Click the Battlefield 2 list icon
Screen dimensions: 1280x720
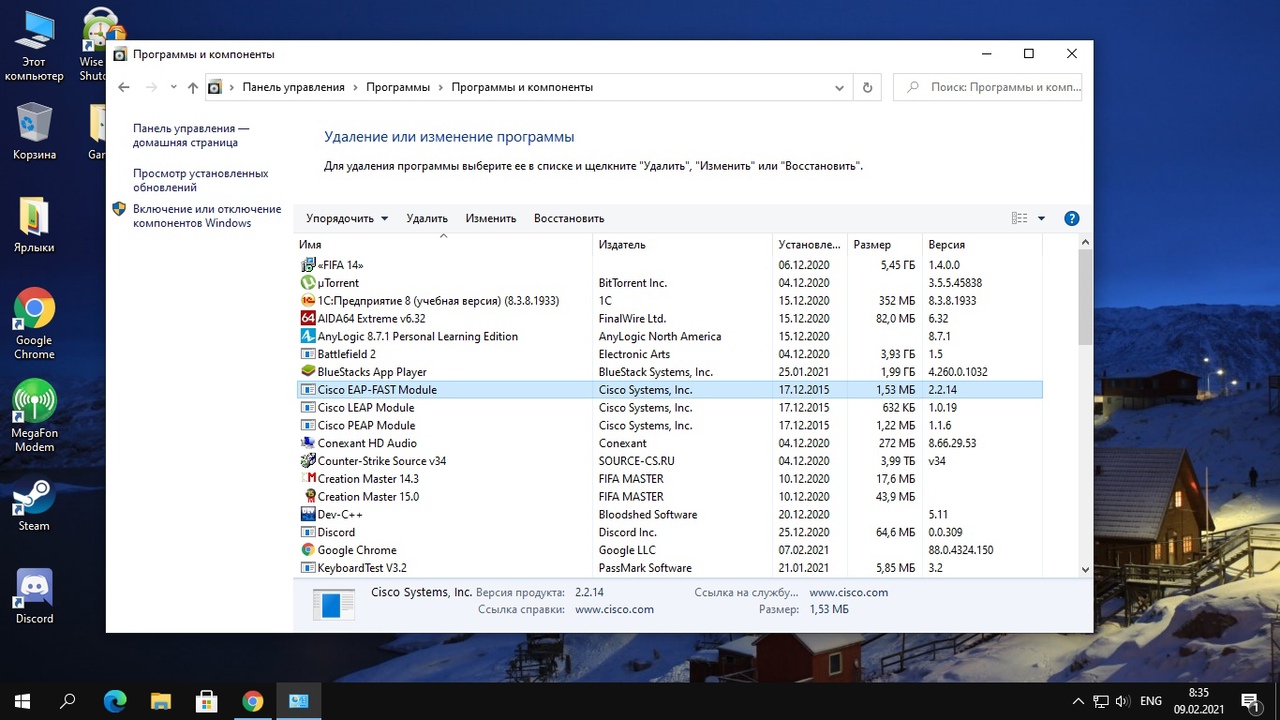click(x=308, y=354)
